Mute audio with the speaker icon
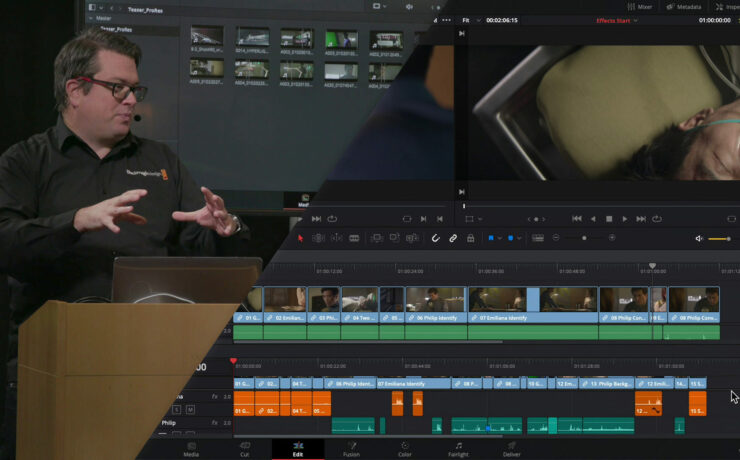 [699, 239]
